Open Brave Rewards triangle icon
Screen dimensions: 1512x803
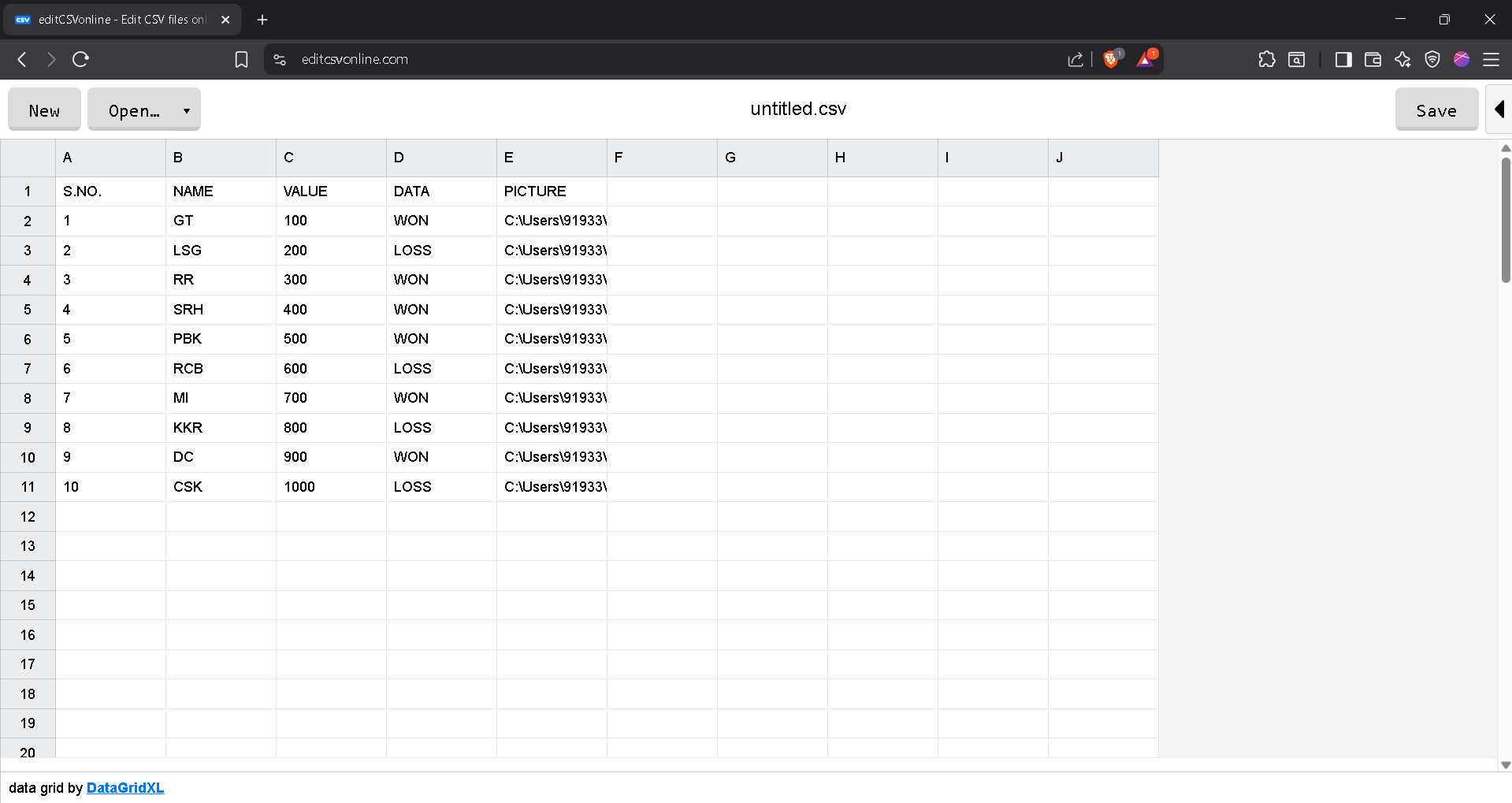coord(1146,59)
